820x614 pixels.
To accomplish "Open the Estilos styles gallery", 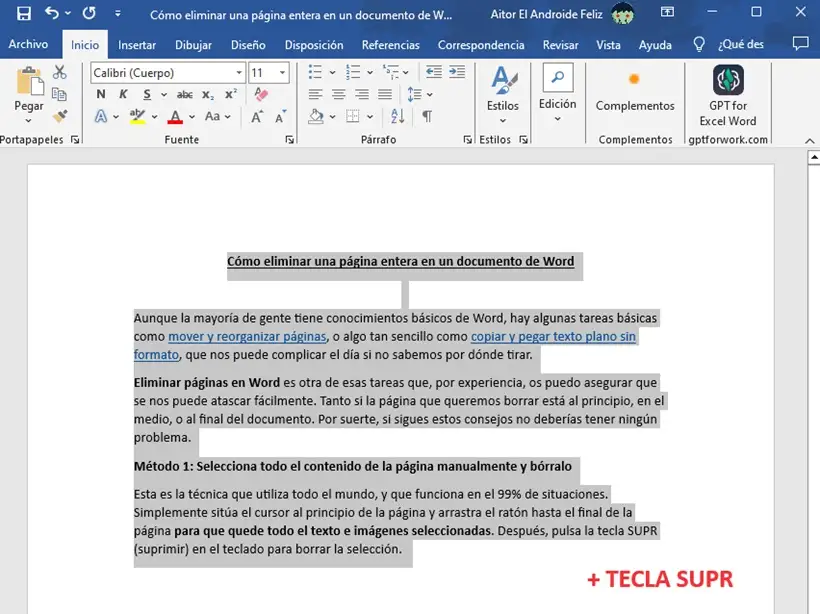I will point(503,95).
